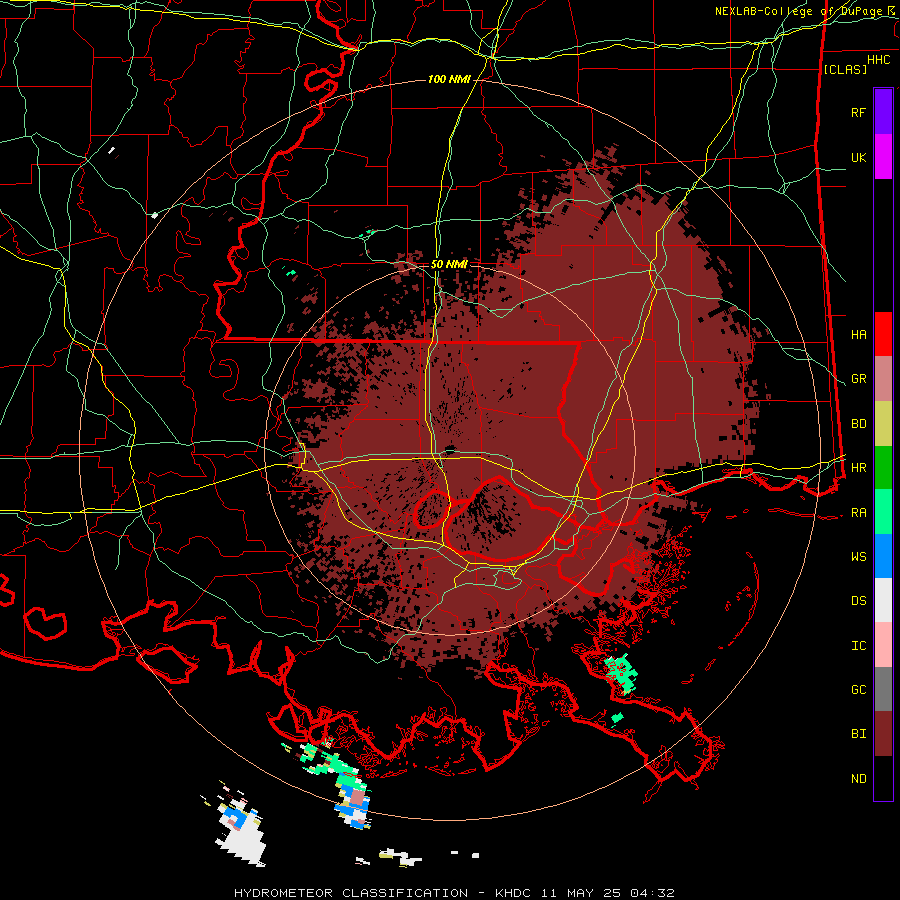Screen dimensions: 900x900
Task: Click the BD legend label
Action: click(858, 424)
